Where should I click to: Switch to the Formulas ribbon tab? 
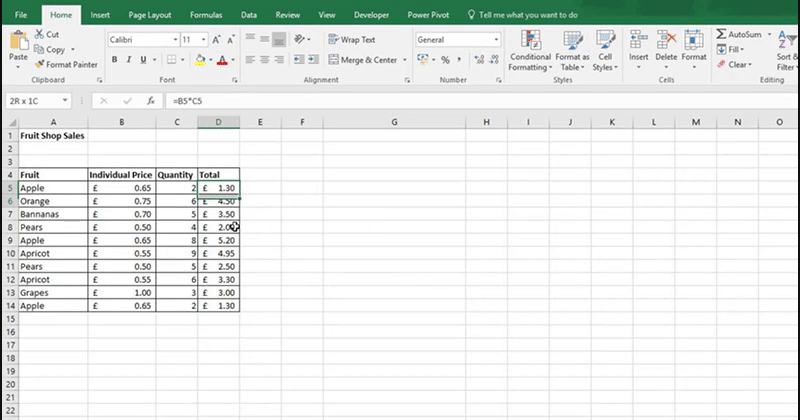coord(207,16)
